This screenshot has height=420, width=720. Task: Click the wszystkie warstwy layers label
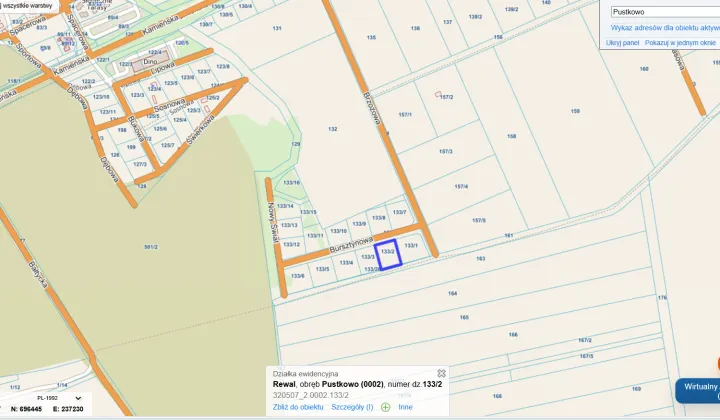[28, 6]
